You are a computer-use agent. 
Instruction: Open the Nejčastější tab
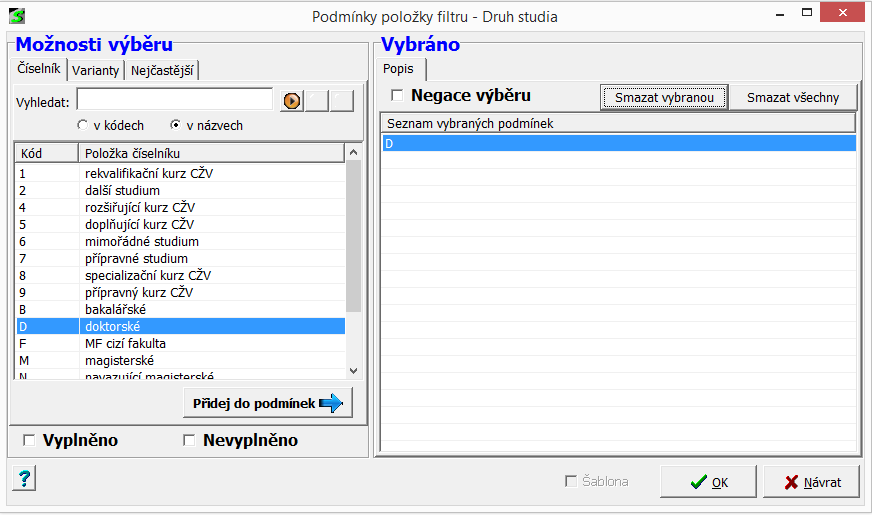coord(164,70)
